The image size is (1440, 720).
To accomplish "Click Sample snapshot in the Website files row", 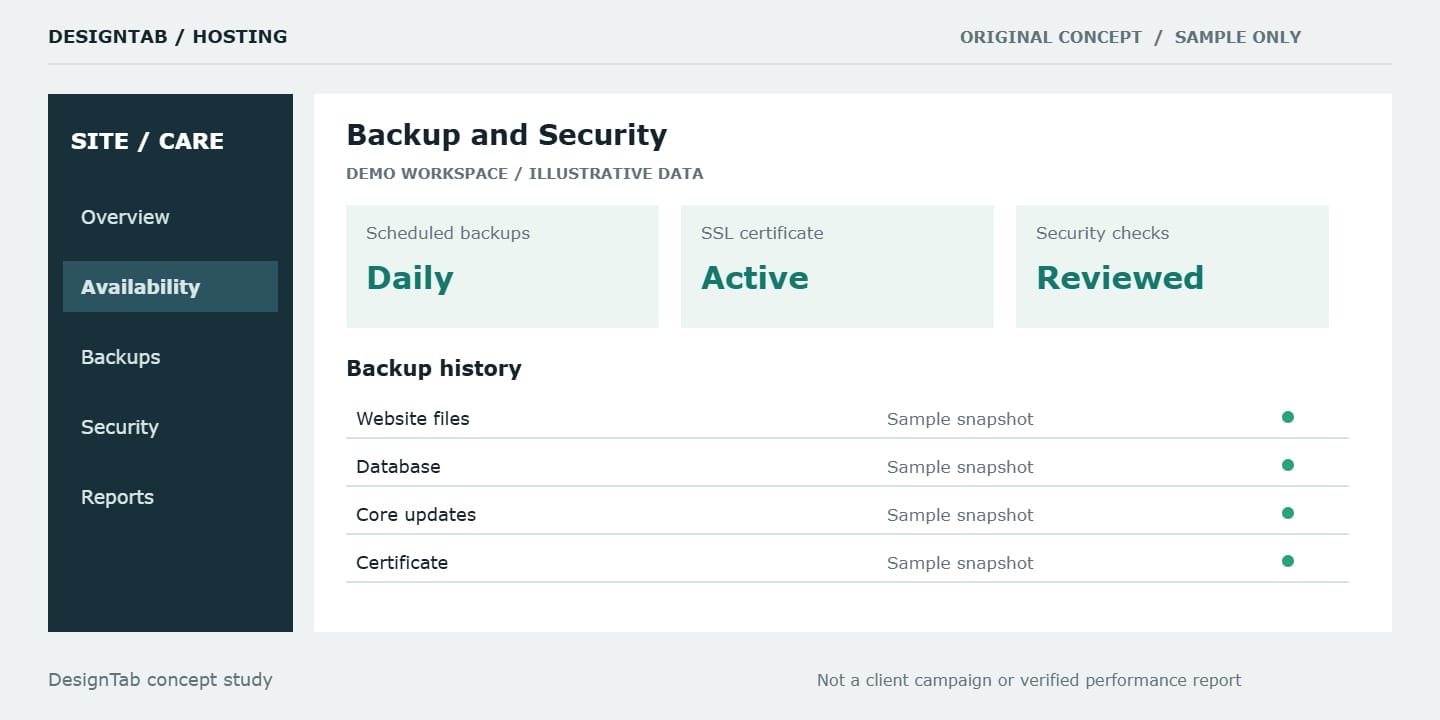I will (960, 419).
